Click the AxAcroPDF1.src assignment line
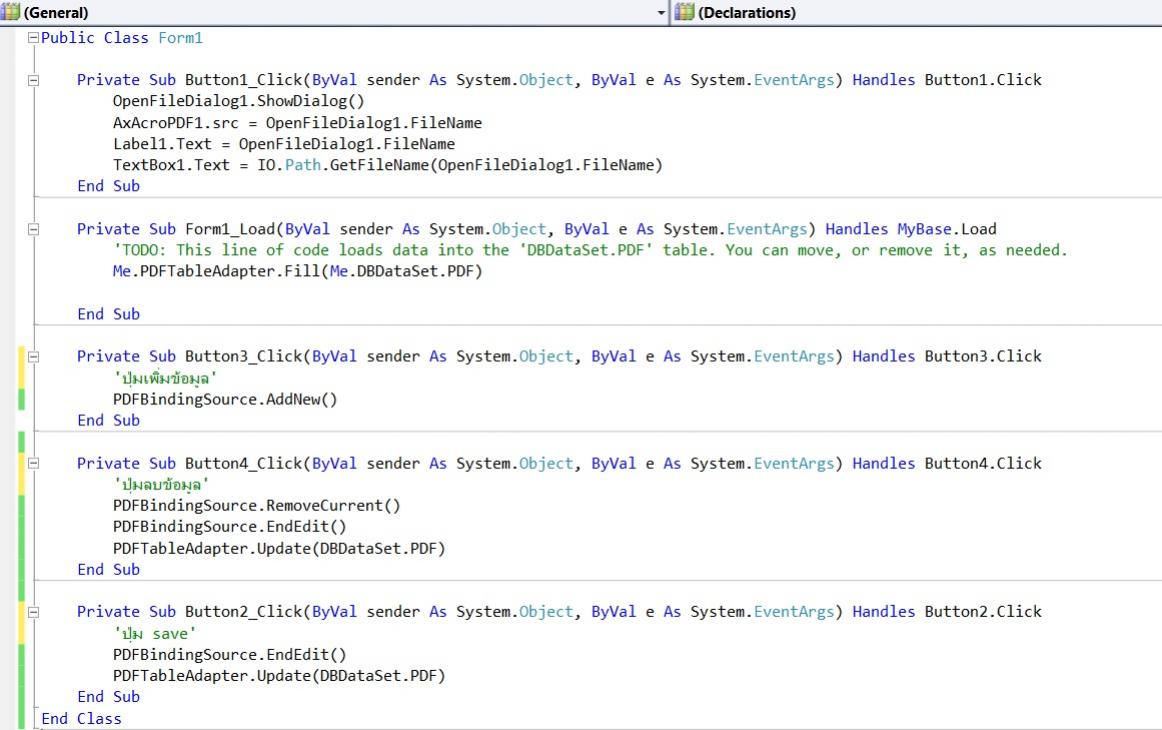Viewport: 1162px width, 730px height. pos(297,123)
